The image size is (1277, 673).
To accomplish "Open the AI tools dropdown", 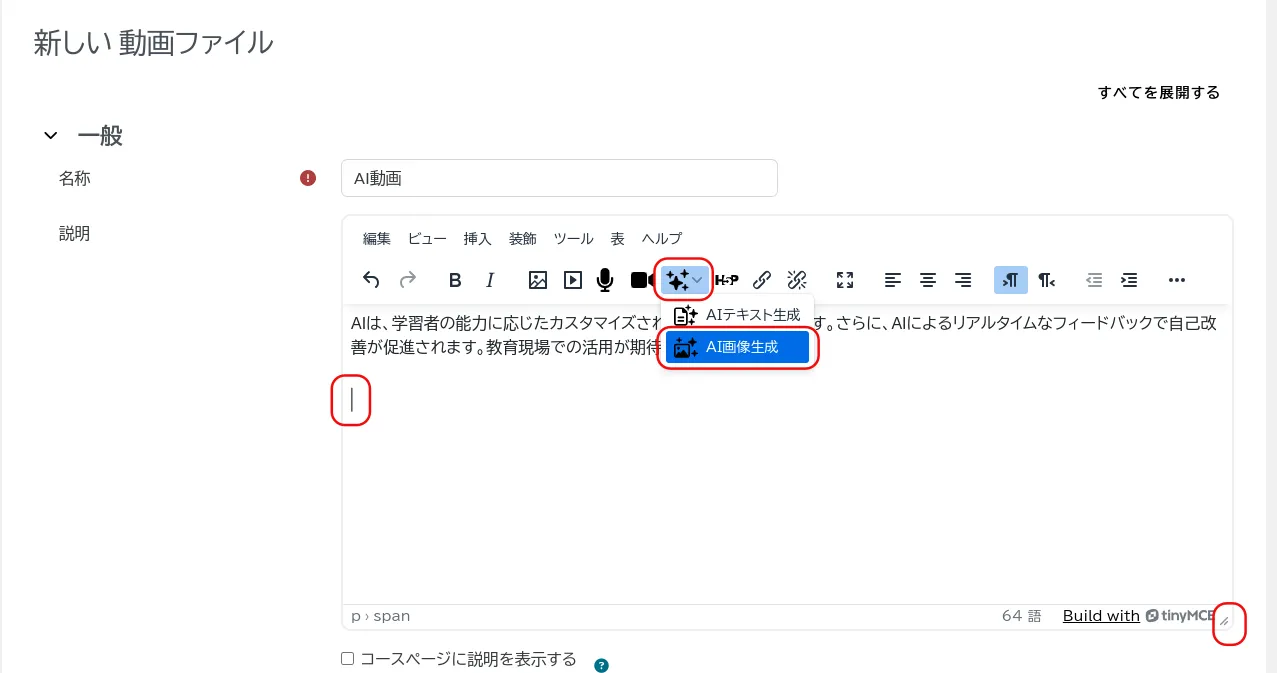I will point(685,279).
